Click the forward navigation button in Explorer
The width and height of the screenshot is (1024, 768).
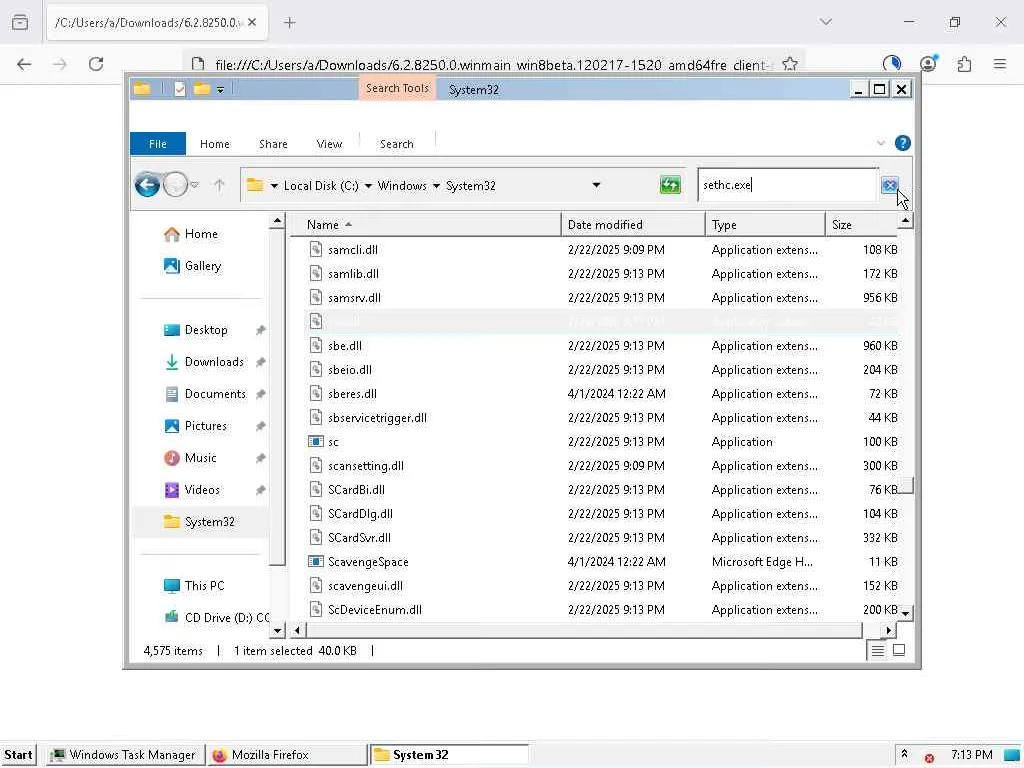175,185
